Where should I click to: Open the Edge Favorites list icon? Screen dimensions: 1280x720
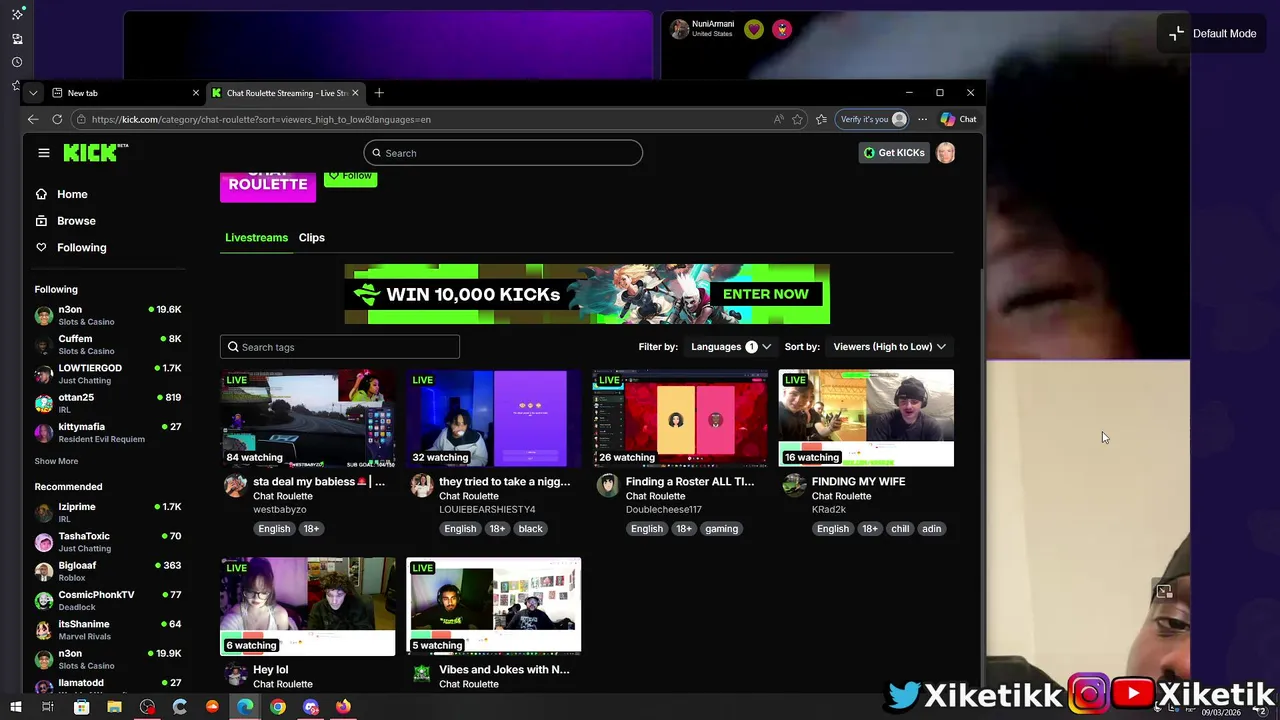tap(821, 119)
